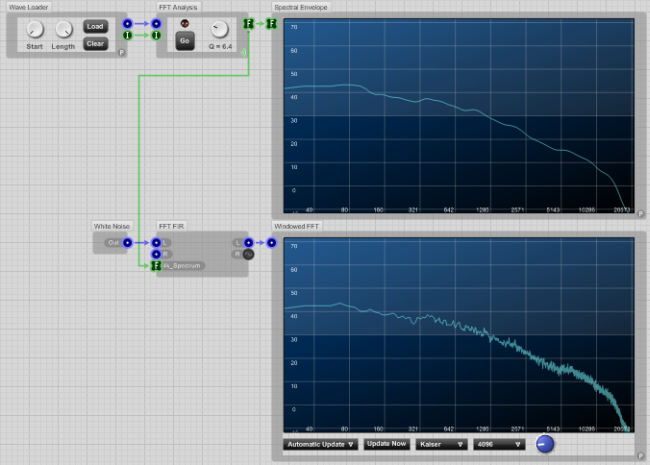Click the FFT FIR right input port

[x=156, y=254]
